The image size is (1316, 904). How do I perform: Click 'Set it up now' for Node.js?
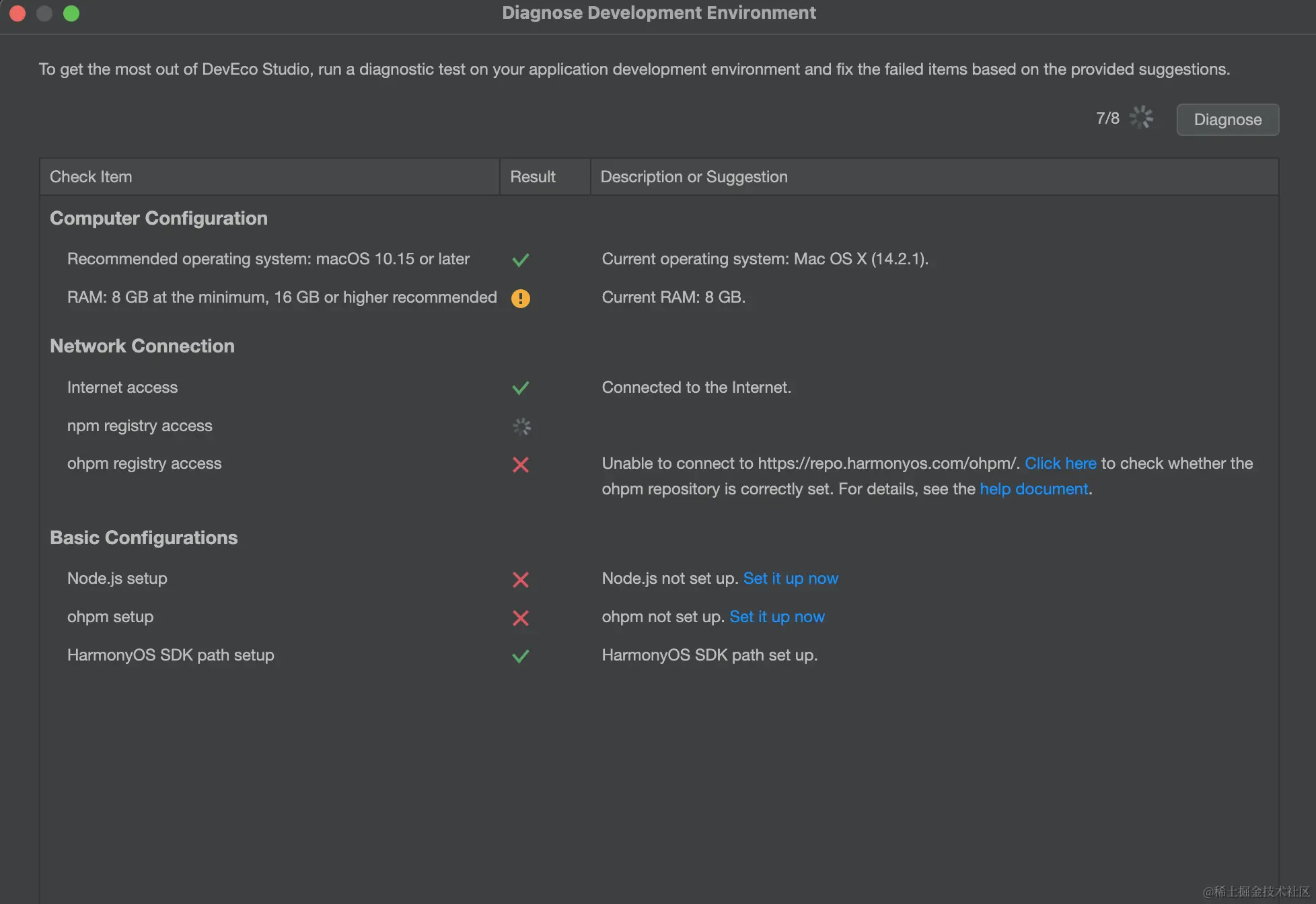click(x=790, y=578)
